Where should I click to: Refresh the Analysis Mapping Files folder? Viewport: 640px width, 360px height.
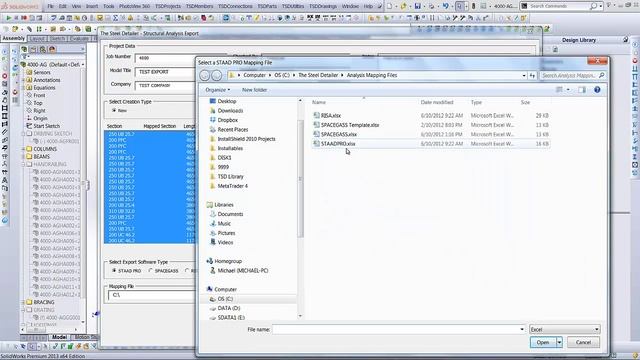click(x=532, y=76)
